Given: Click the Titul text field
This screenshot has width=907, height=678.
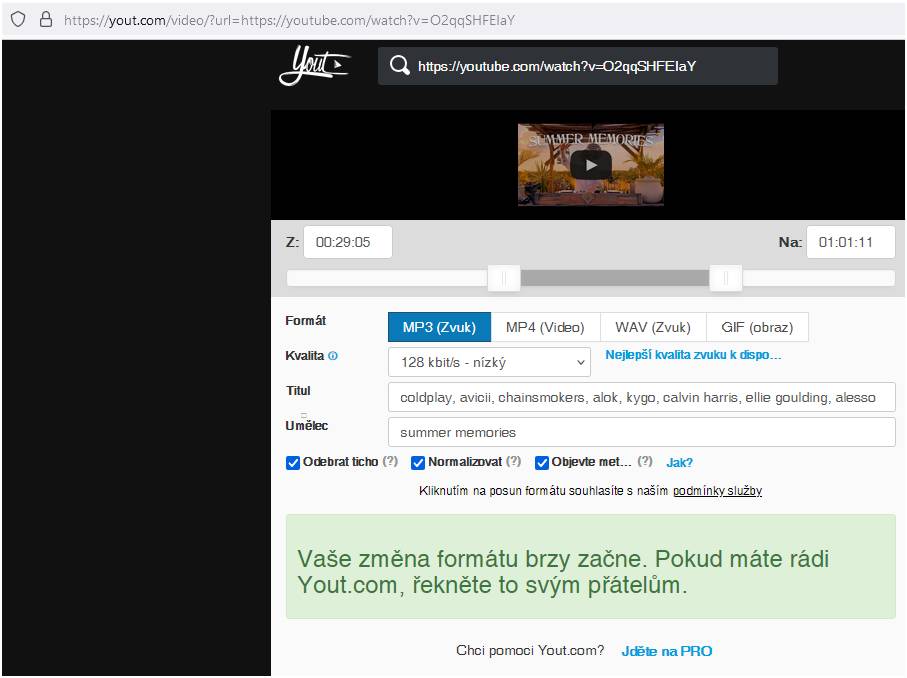Looking at the screenshot, I should (641, 397).
